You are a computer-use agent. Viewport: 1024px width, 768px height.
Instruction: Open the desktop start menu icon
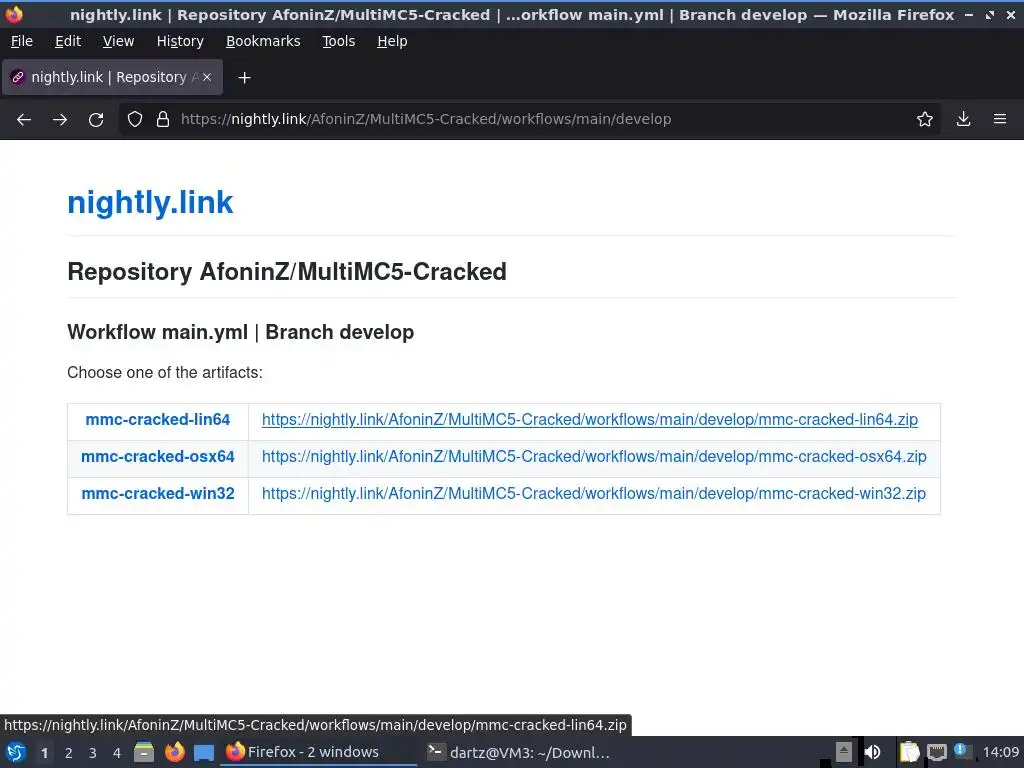(16, 752)
